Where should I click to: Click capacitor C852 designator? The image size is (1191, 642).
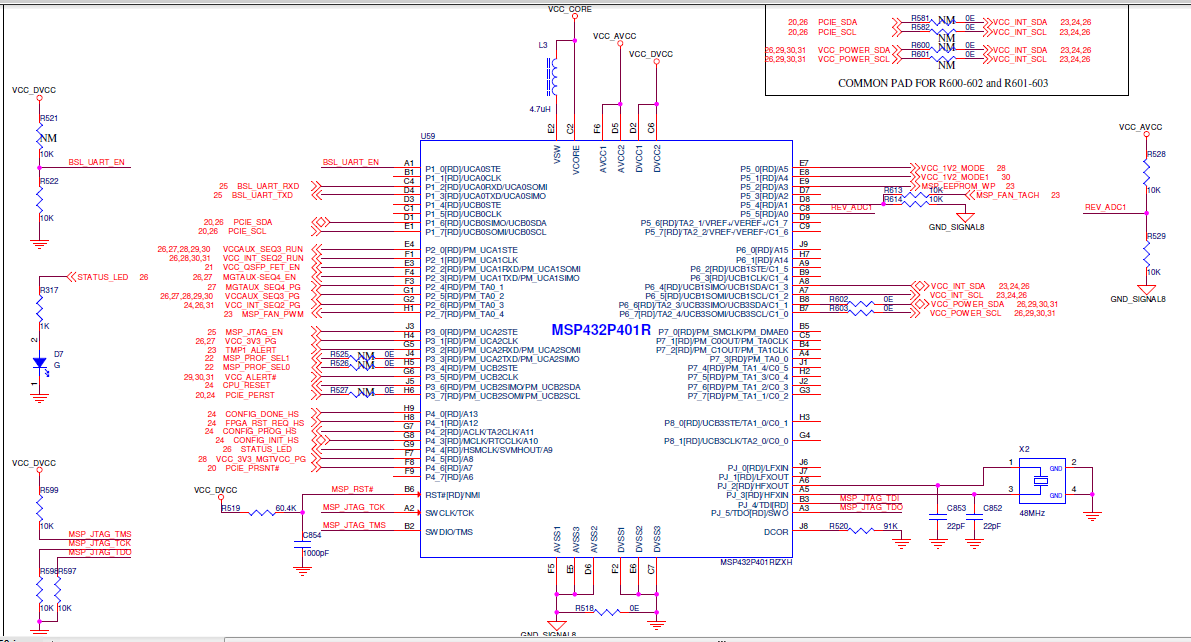coord(993,508)
